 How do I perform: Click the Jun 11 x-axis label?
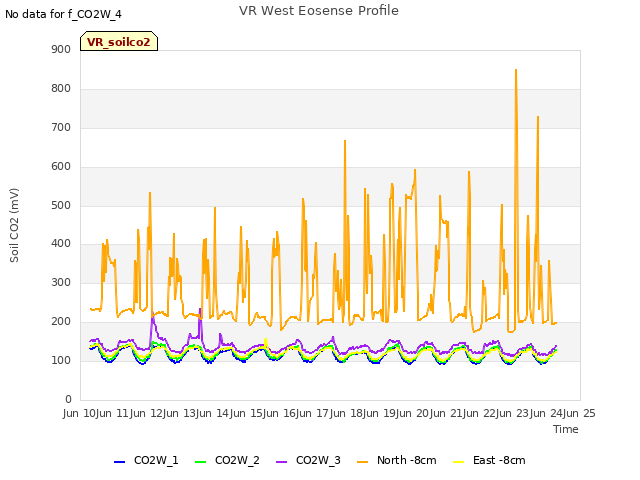click(114, 413)
